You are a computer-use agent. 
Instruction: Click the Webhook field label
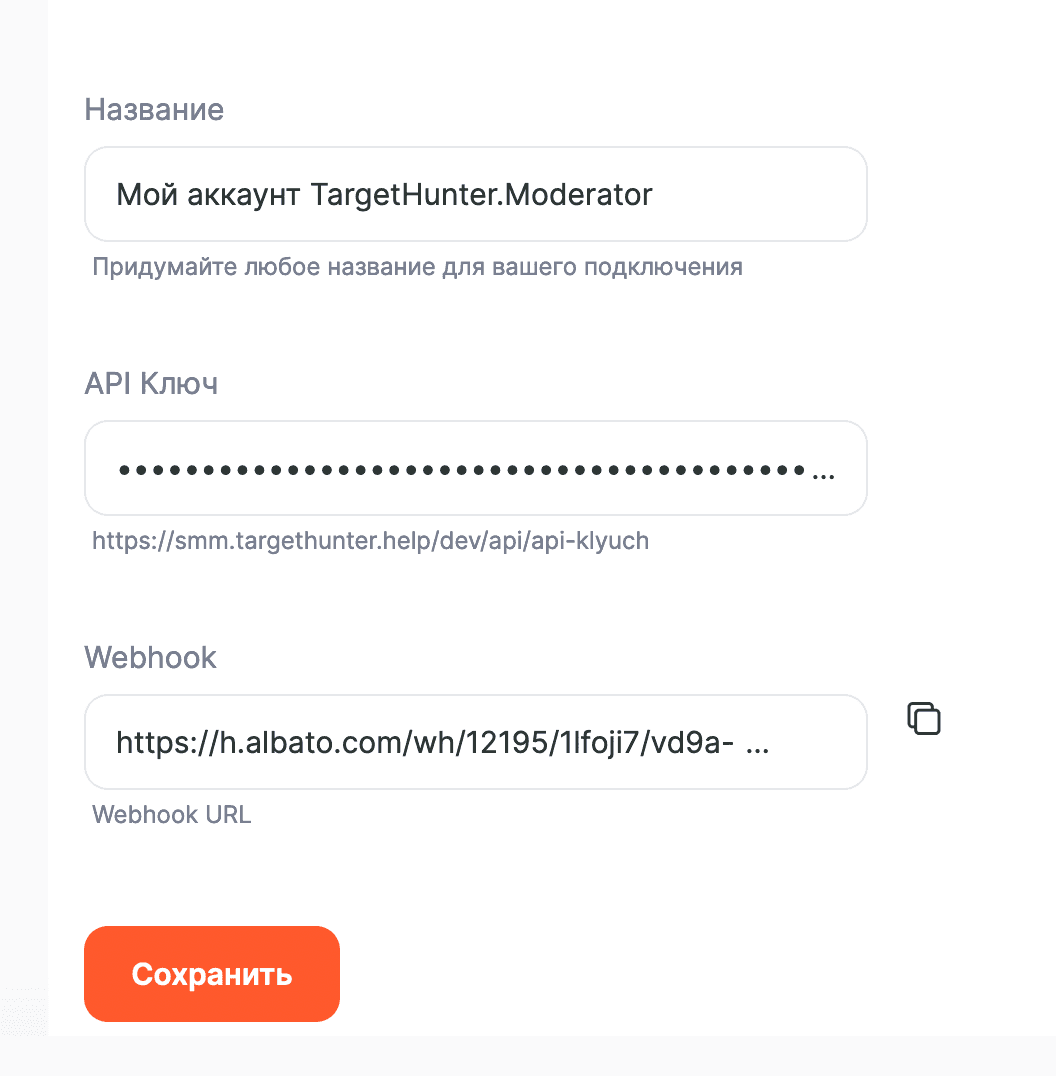(x=150, y=657)
